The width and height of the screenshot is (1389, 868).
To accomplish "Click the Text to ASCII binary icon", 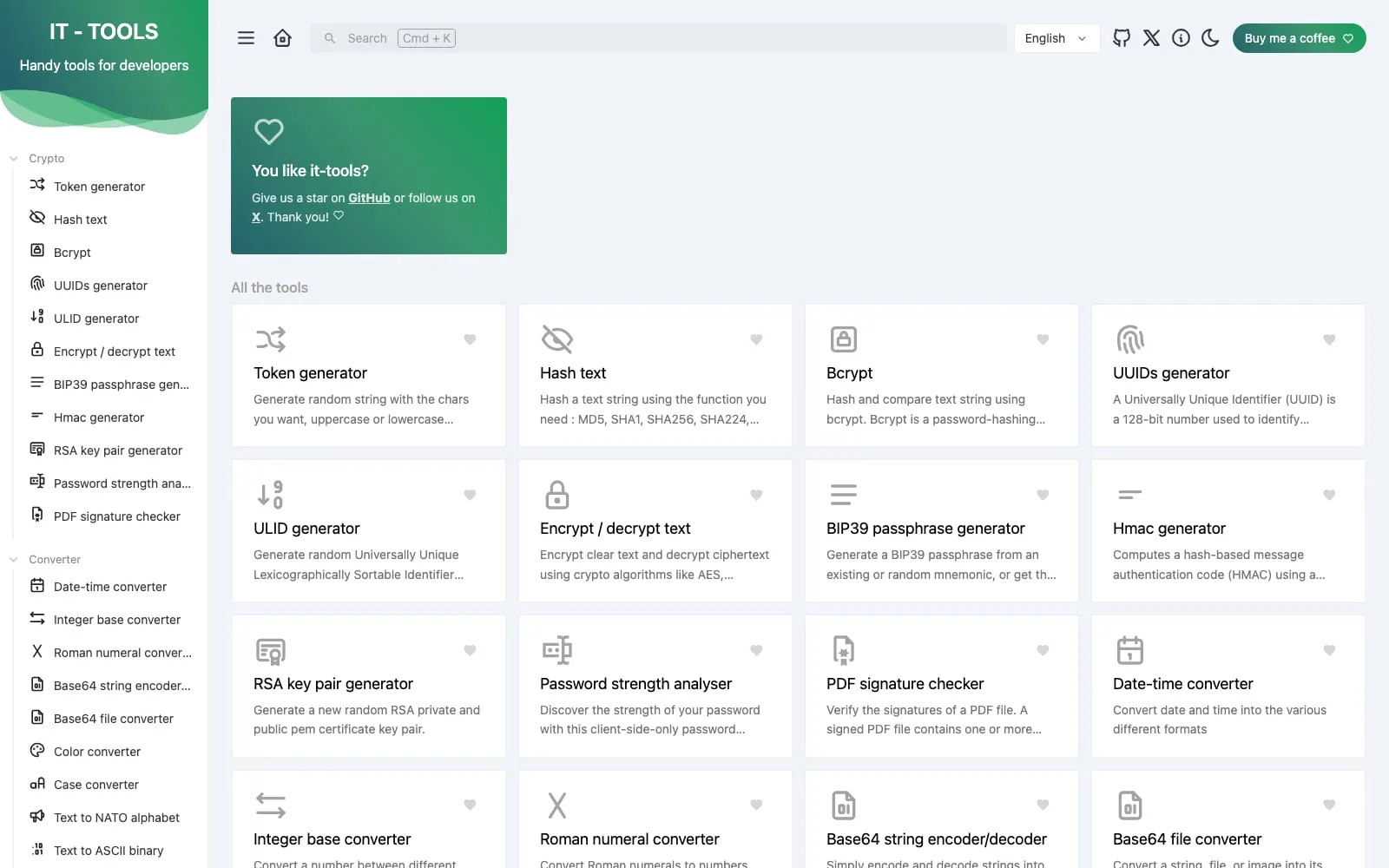I will pyautogui.click(x=37, y=849).
